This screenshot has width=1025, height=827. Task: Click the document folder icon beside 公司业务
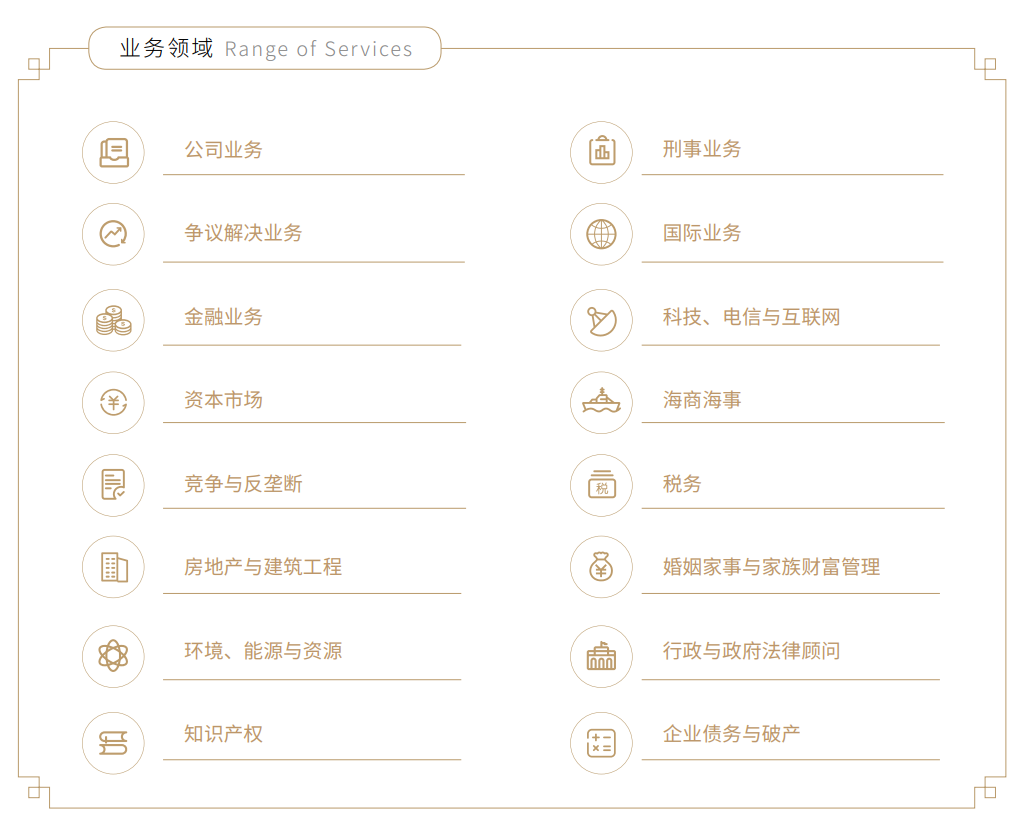point(113,152)
